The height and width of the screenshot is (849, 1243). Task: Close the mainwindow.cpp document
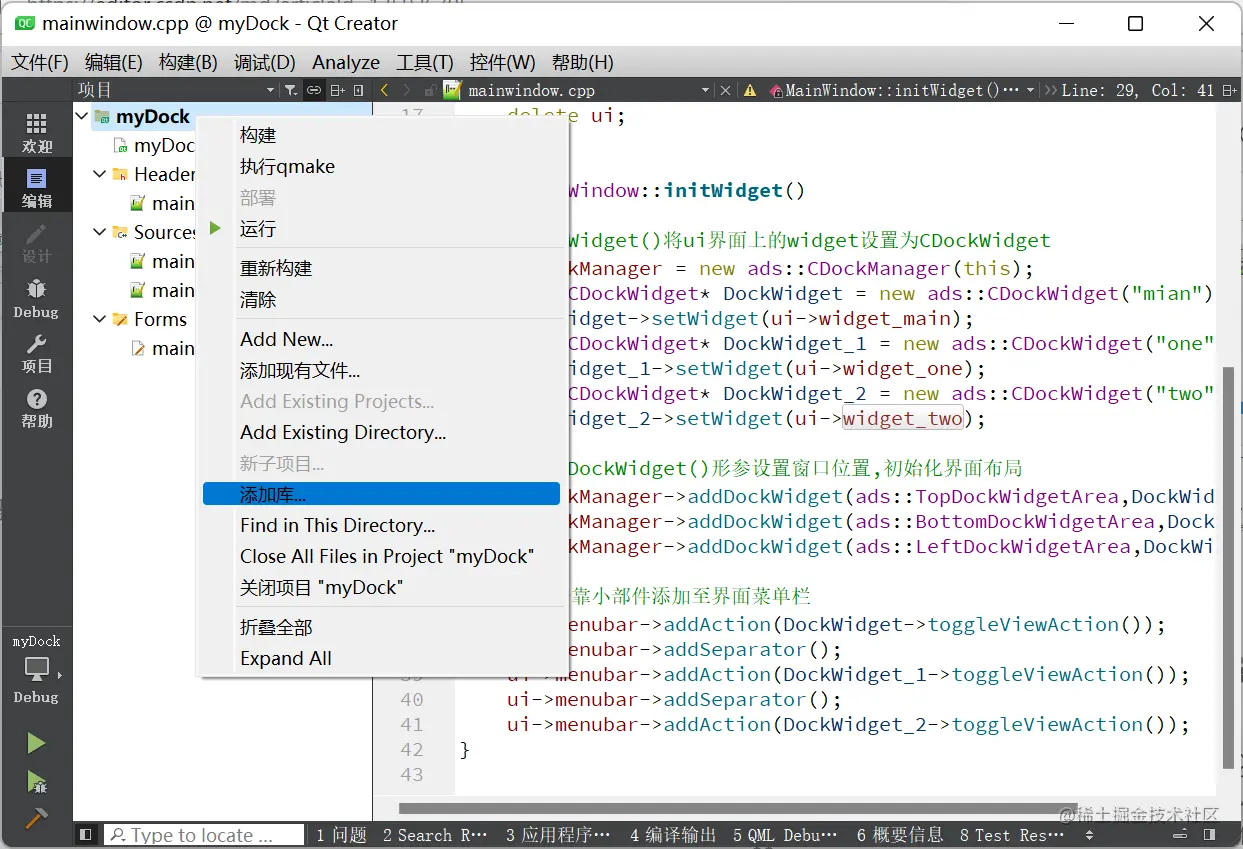(x=726, y=90)
